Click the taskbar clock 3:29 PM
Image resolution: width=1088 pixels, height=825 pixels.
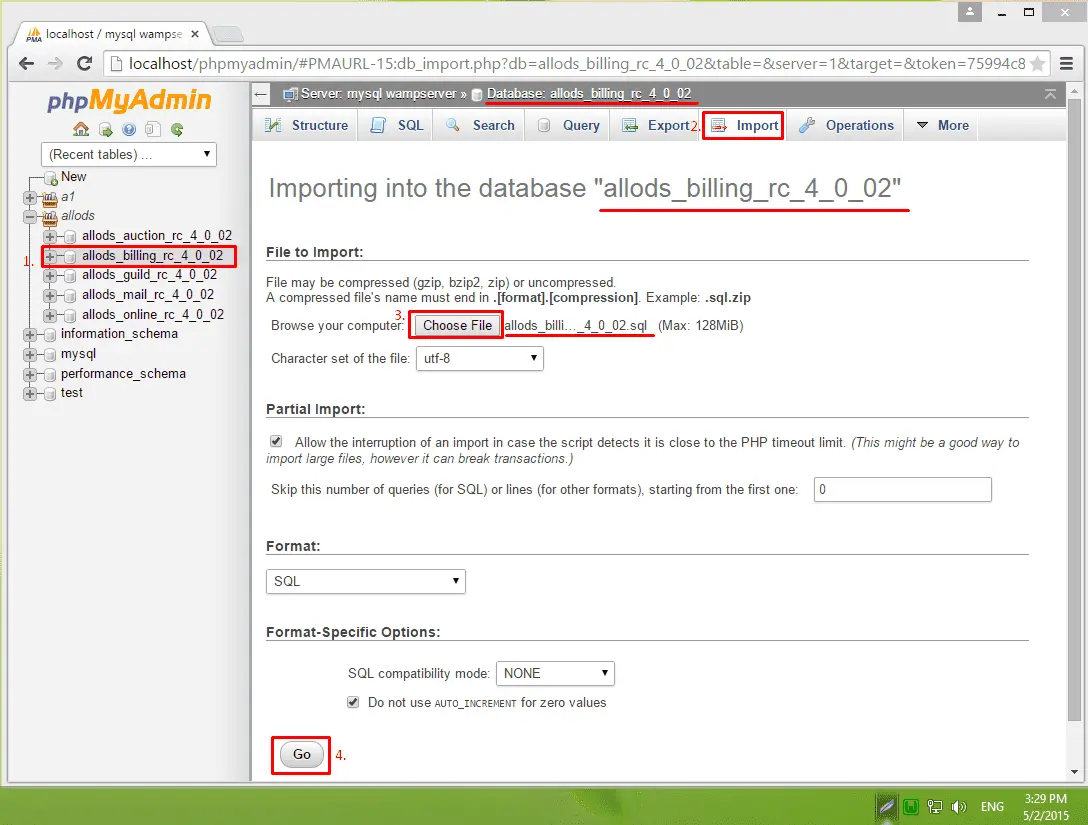click(1046, 799)
